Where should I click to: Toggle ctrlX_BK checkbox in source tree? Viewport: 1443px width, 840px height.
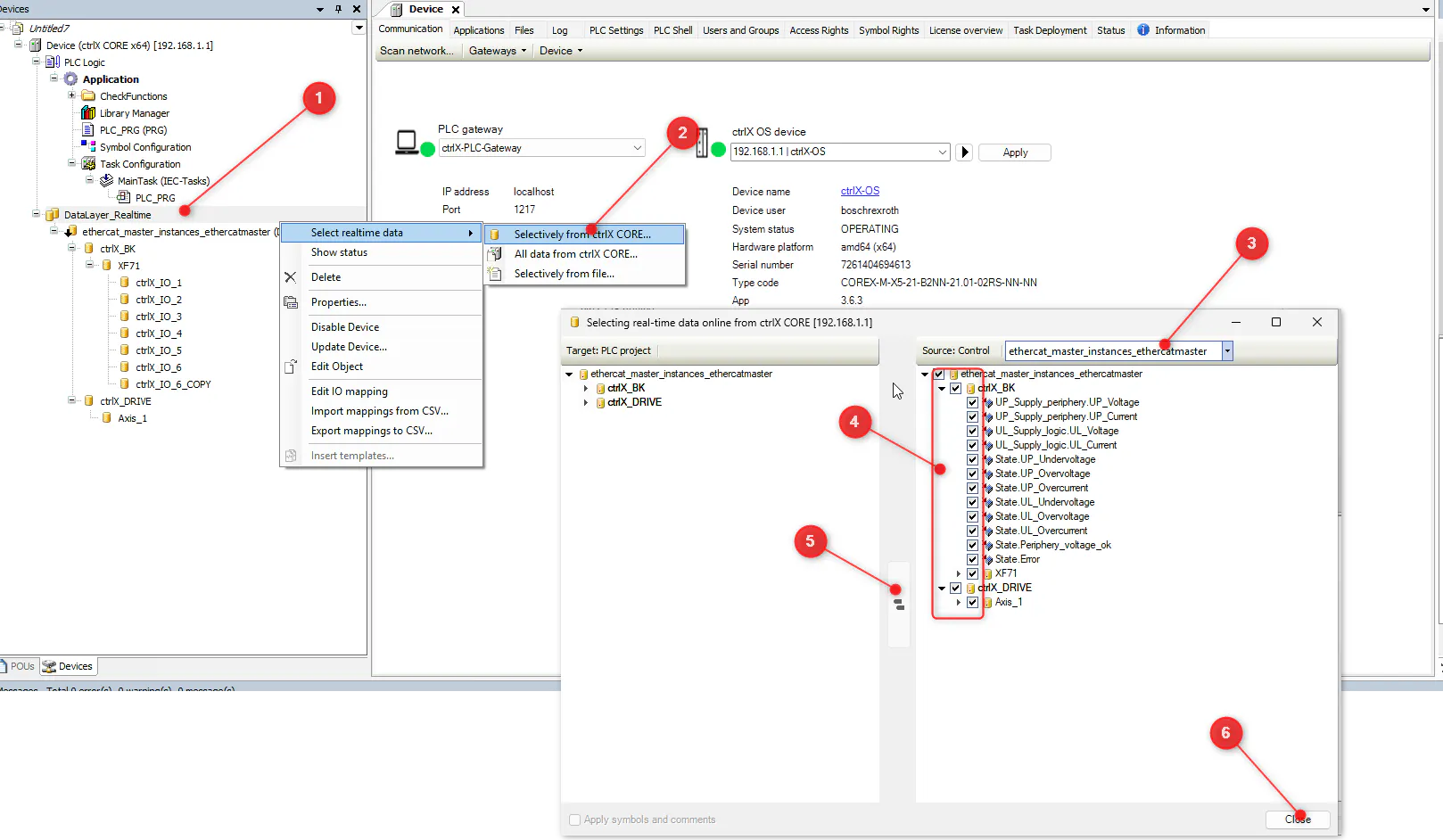(955, 388)
